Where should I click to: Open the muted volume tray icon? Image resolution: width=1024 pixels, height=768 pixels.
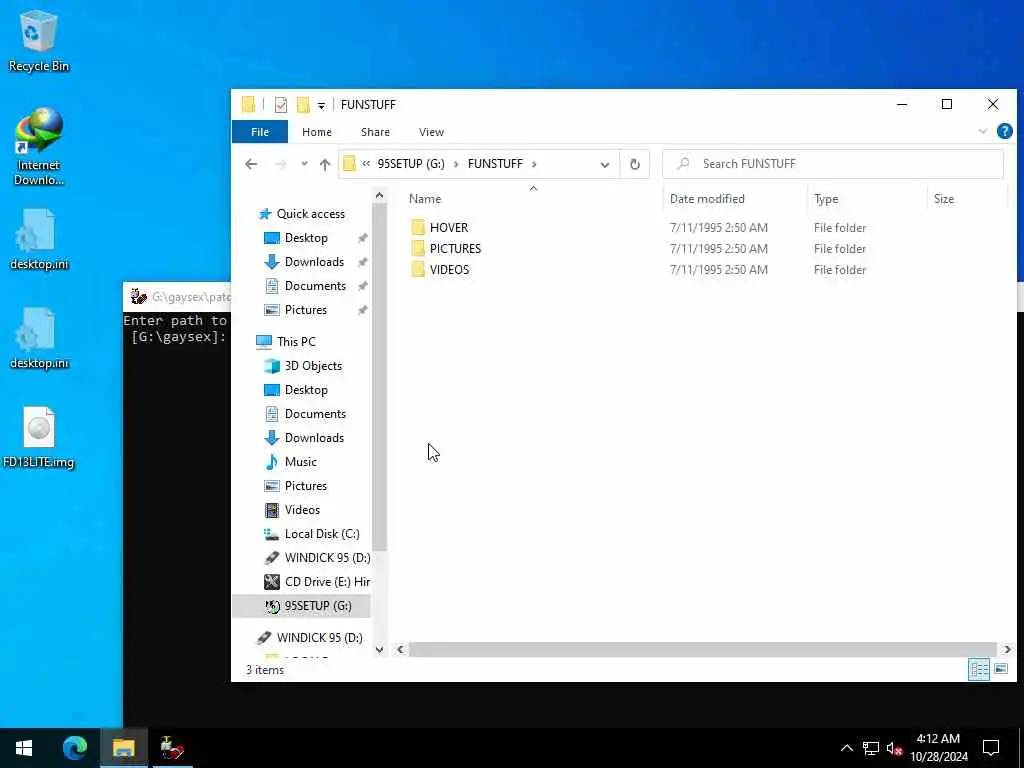tap(894, 748)
